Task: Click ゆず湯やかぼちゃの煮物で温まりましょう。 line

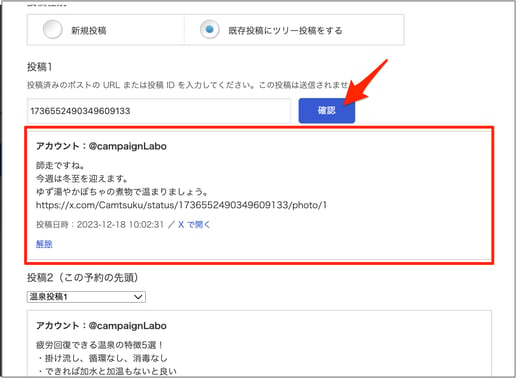Action: pyautogui.click(x=122, y=192)
